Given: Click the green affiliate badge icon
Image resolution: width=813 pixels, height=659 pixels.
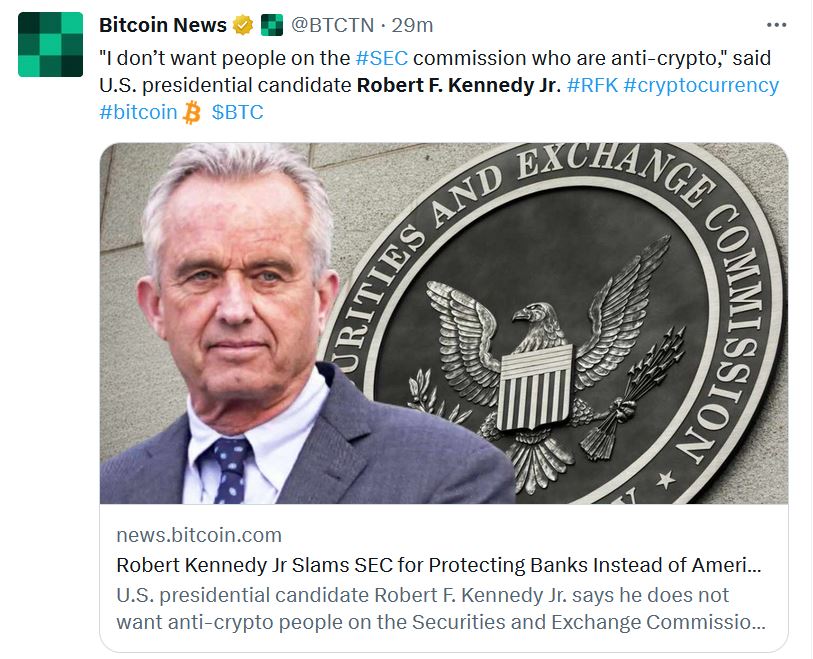Looking at the screenshot, I should tap(272, 25).
